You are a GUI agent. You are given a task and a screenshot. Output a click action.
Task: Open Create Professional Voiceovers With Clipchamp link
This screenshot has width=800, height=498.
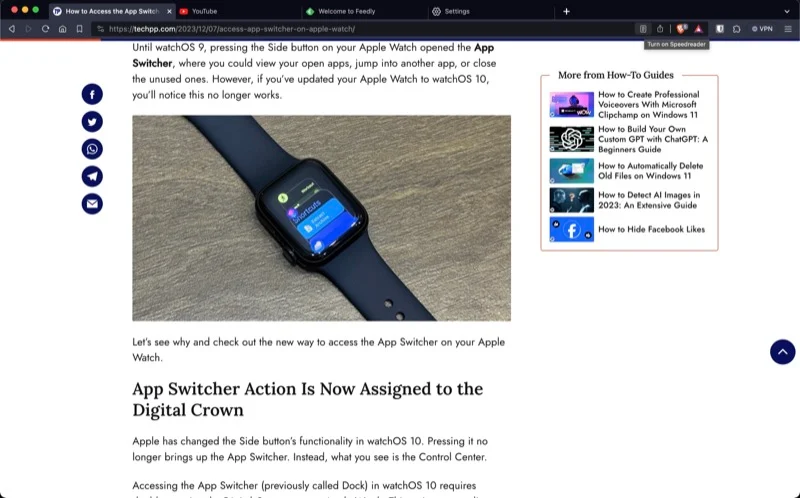click(x=648, y=105)
